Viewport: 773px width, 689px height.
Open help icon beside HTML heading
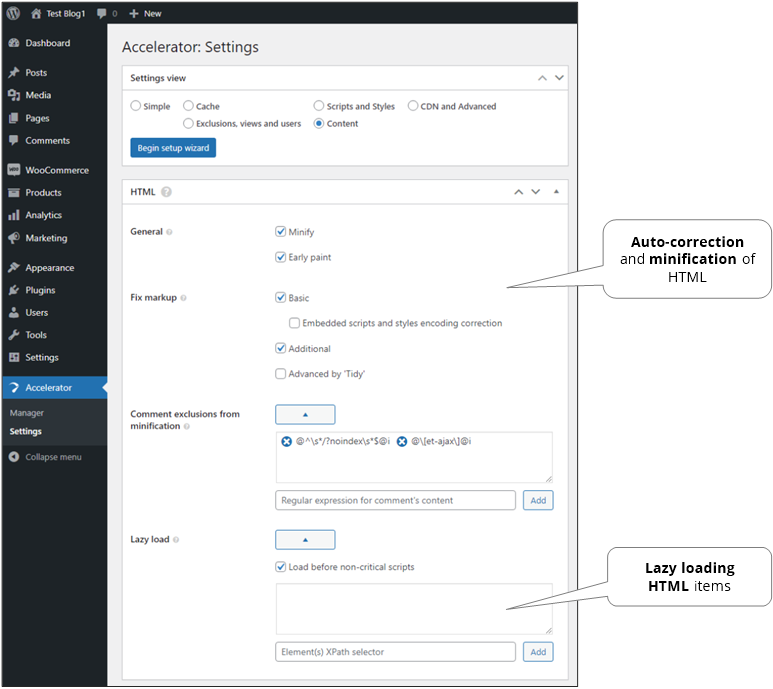[x=167, y=192]
